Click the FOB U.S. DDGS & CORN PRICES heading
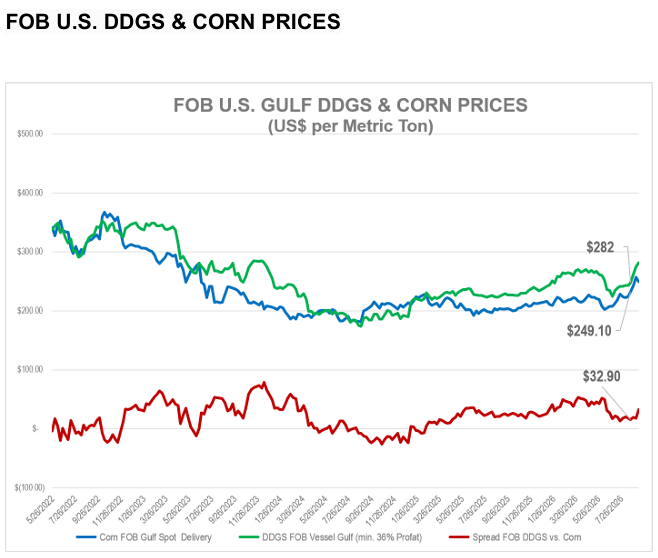The width and height of the screenshot is (658, 558). pyautogui.click(x=173, y=21)
